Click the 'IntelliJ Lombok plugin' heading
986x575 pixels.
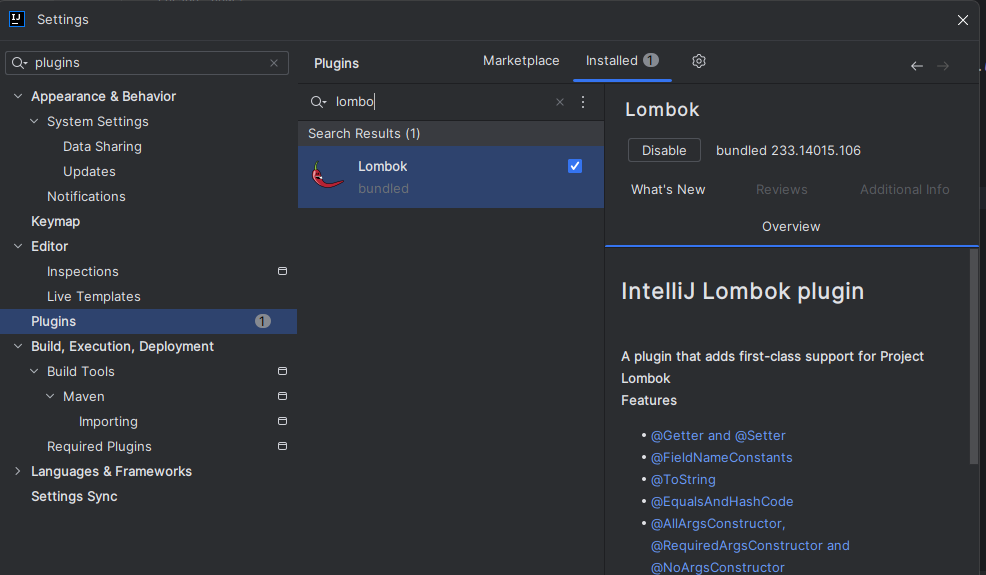(743, 291)
